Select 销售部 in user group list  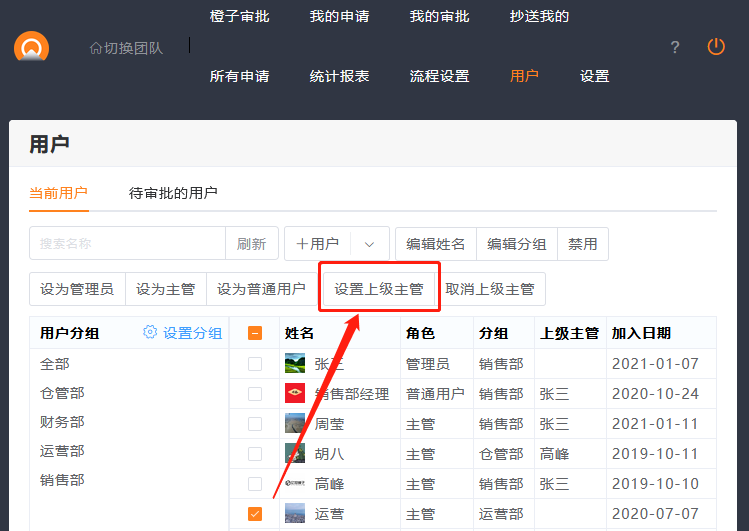pyautogui.click(x=62, y=480)
